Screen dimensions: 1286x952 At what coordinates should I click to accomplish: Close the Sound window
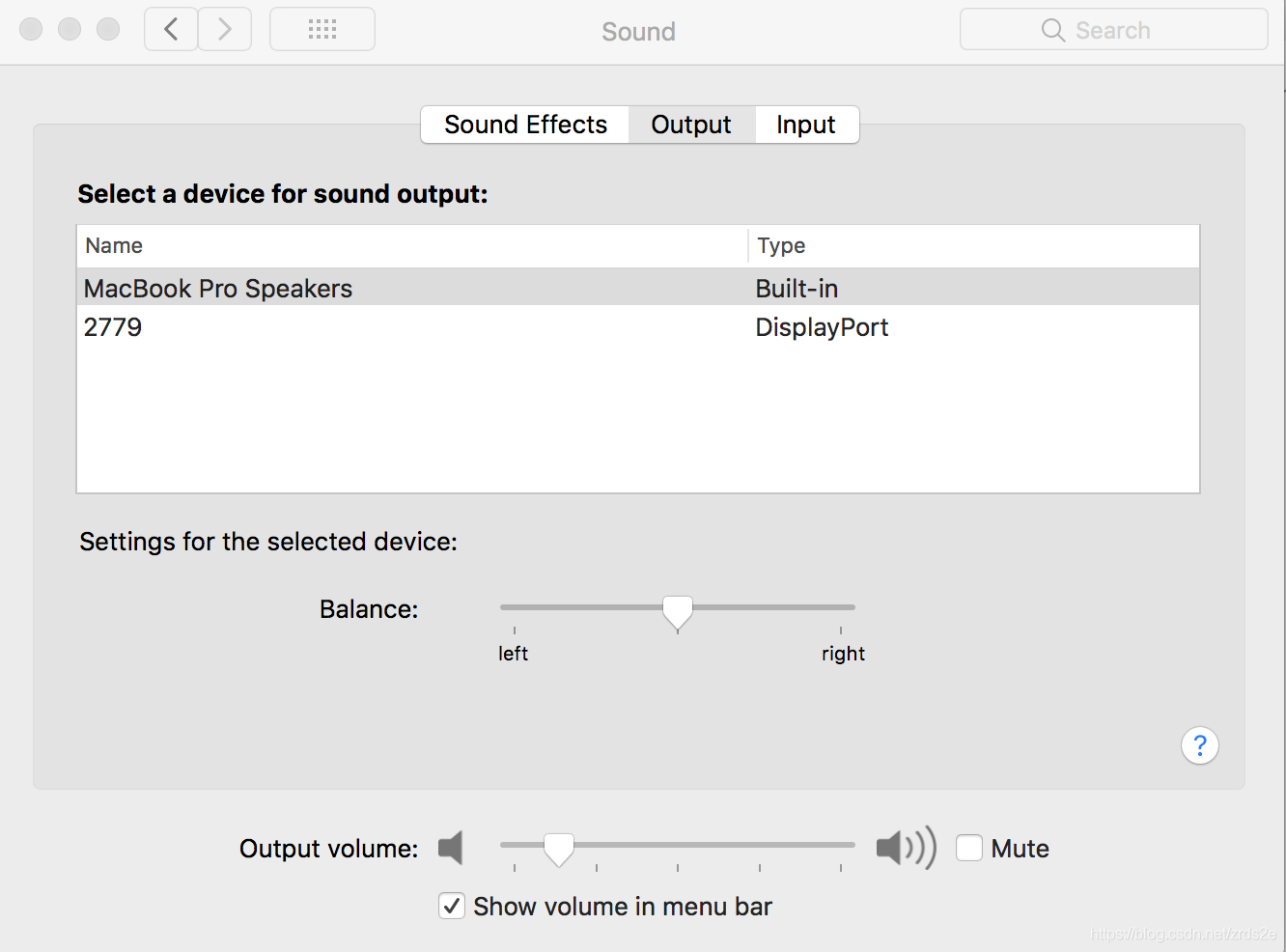click(x=31, y=29)
